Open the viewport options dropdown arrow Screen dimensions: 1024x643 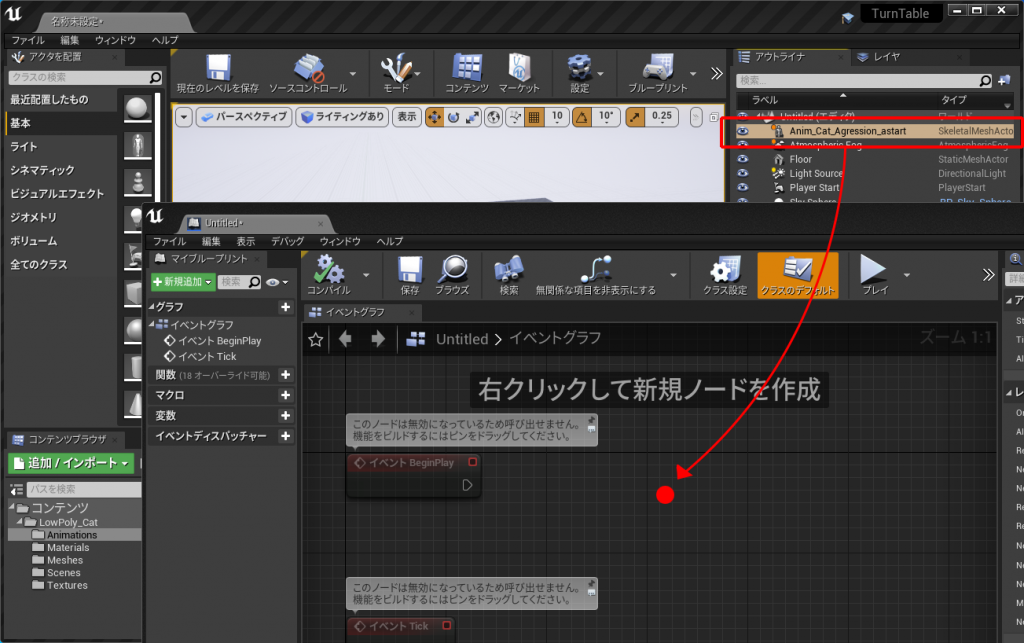point(184,118)
